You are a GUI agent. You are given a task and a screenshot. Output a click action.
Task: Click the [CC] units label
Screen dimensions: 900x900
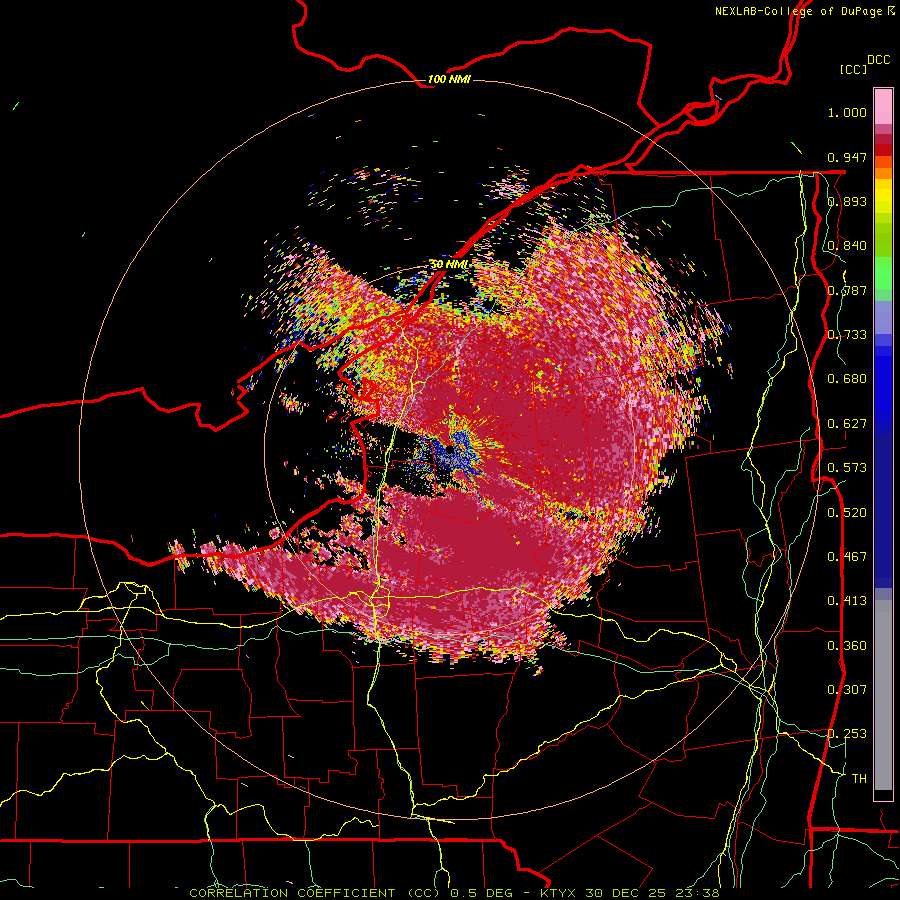[854, 69]
